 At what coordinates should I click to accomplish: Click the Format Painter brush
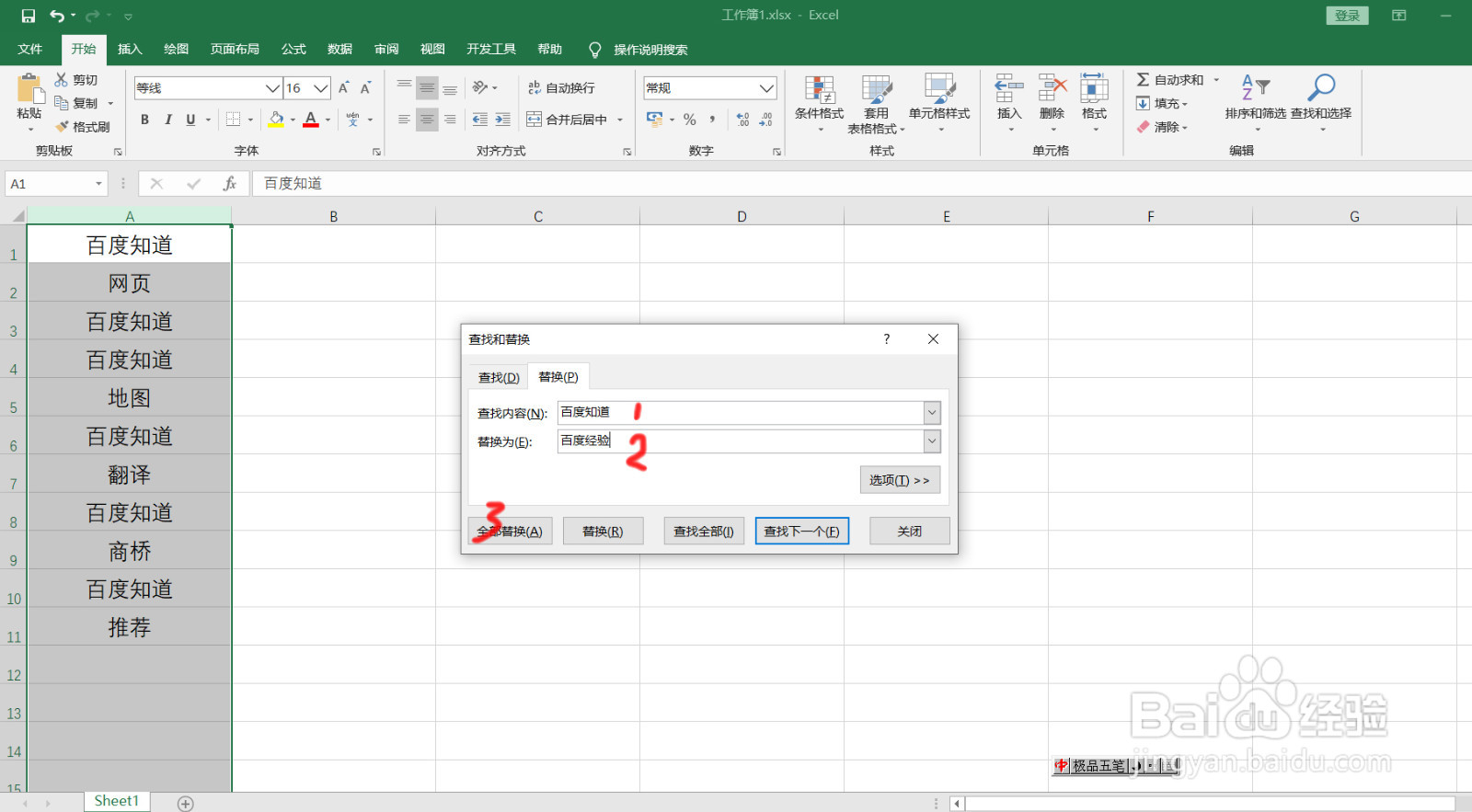point(62,127)
